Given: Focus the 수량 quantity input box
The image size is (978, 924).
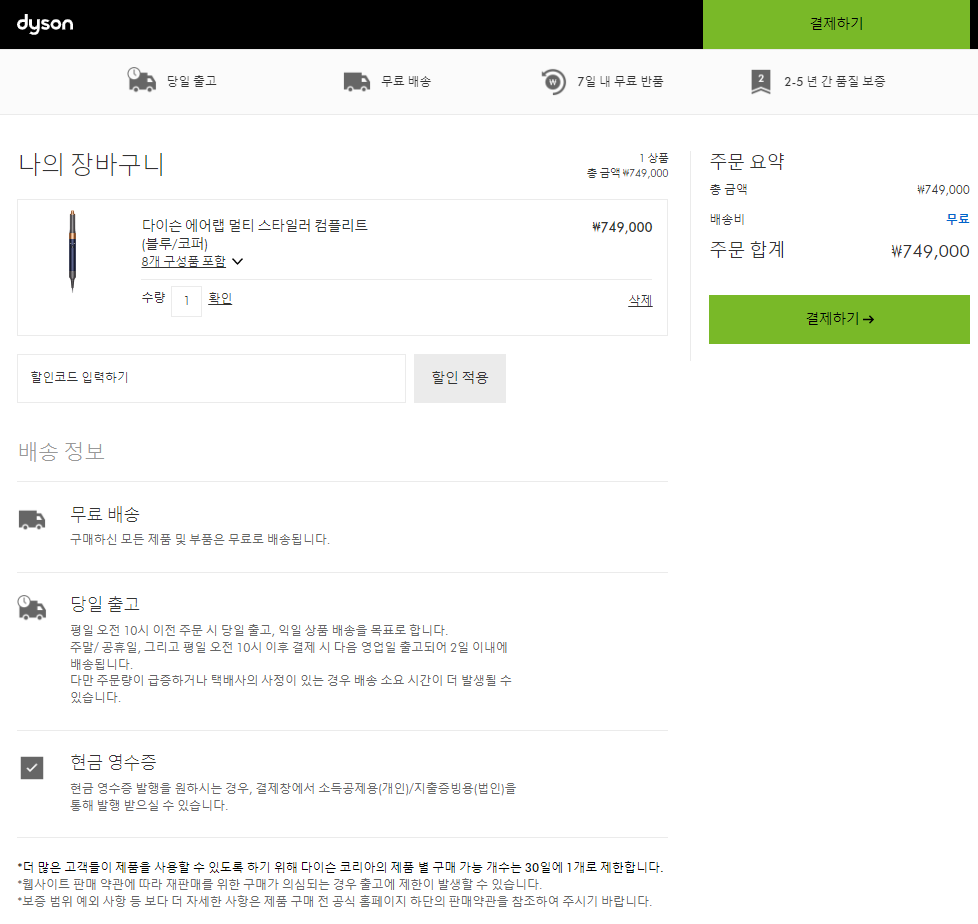Looking at the screenshot, I should tap(186, 301).
